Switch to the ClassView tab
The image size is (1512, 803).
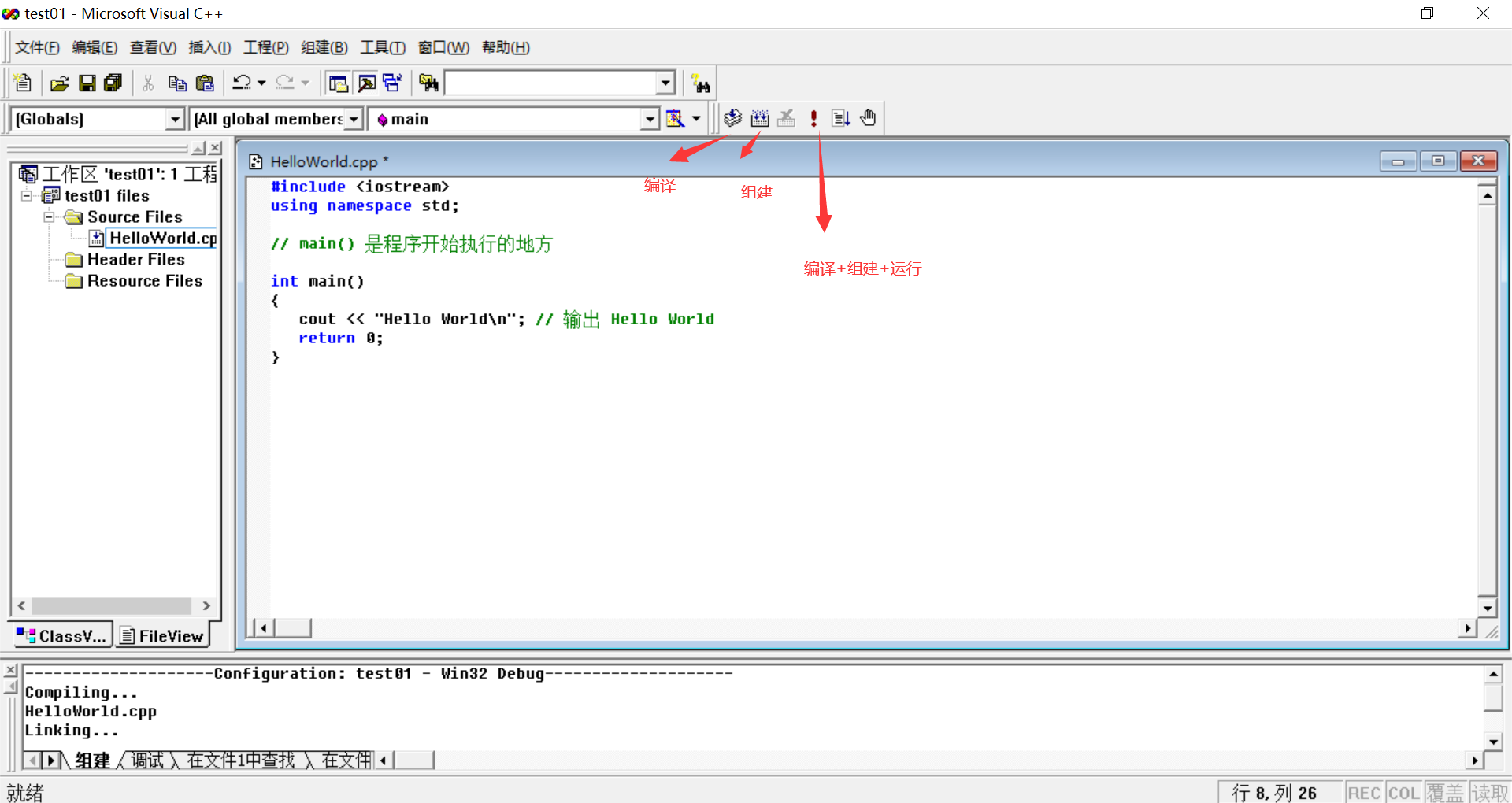62,635
